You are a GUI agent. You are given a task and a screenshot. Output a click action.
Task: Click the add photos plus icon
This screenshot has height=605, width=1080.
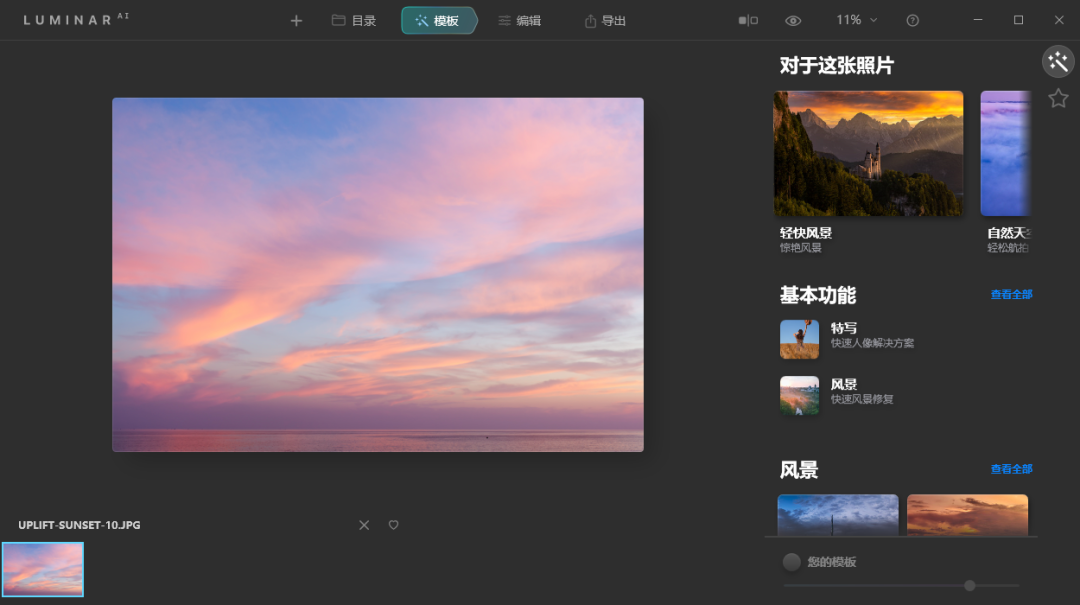tap(296, 19)
